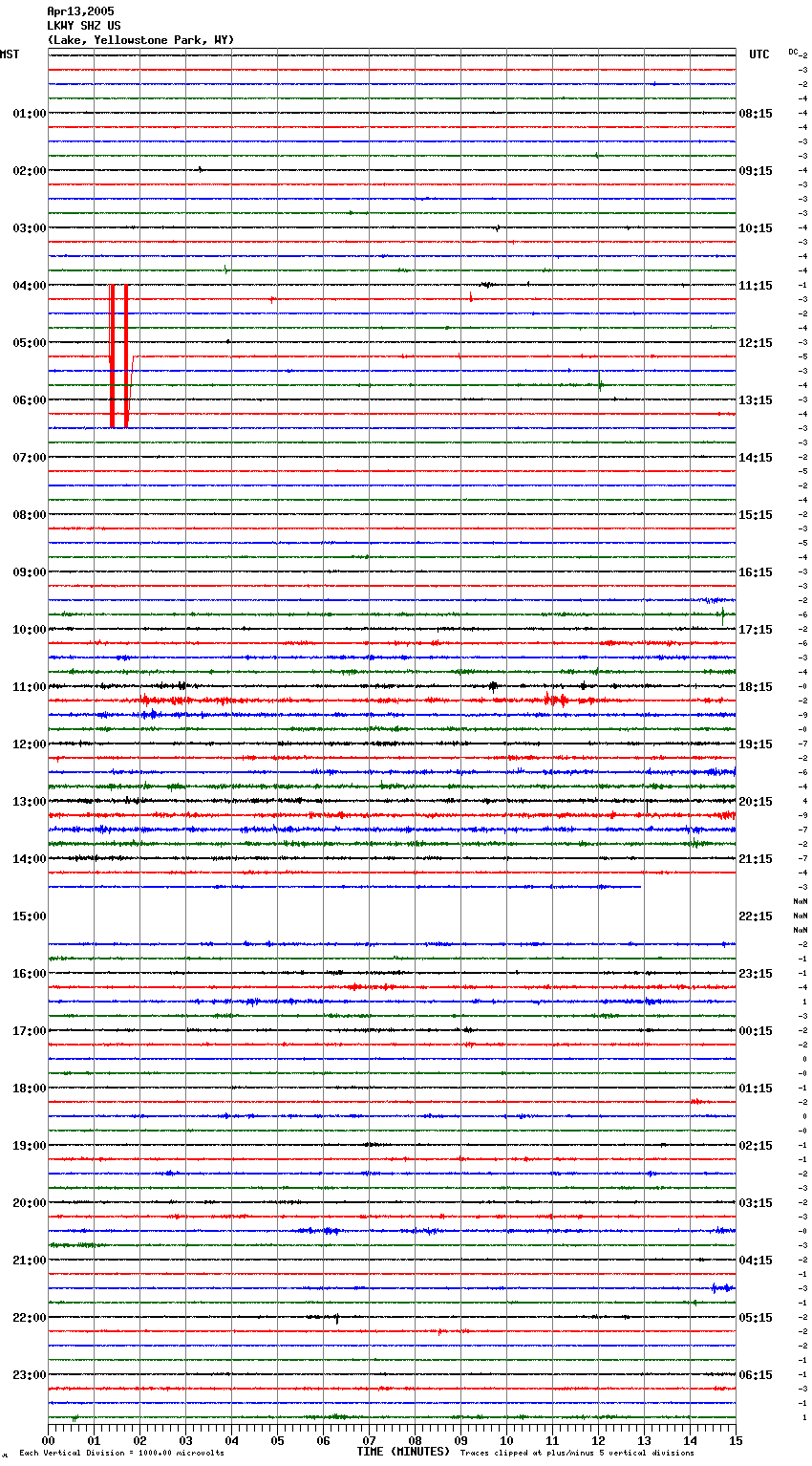Click the 21:15 UTC time label

tap(756, 859)
